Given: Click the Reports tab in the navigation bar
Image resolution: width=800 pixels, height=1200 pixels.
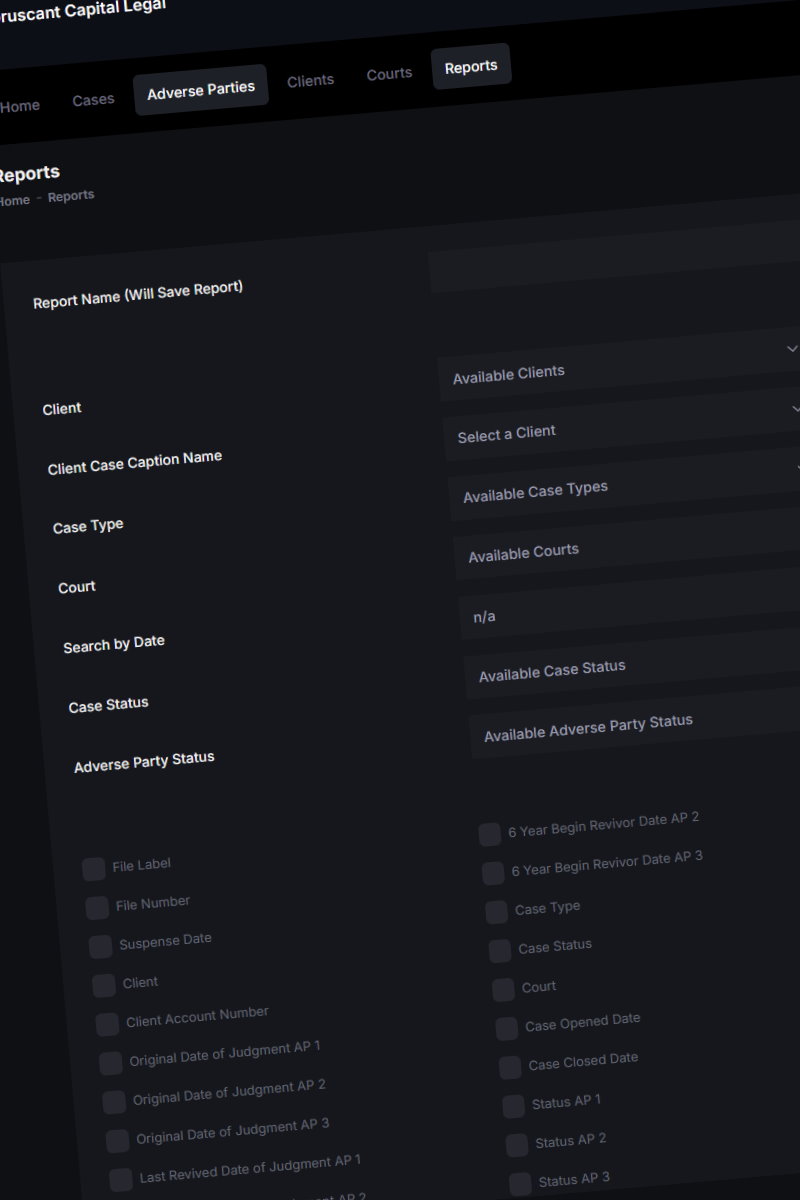Looking at the screenshot, I should coord(471,66).
